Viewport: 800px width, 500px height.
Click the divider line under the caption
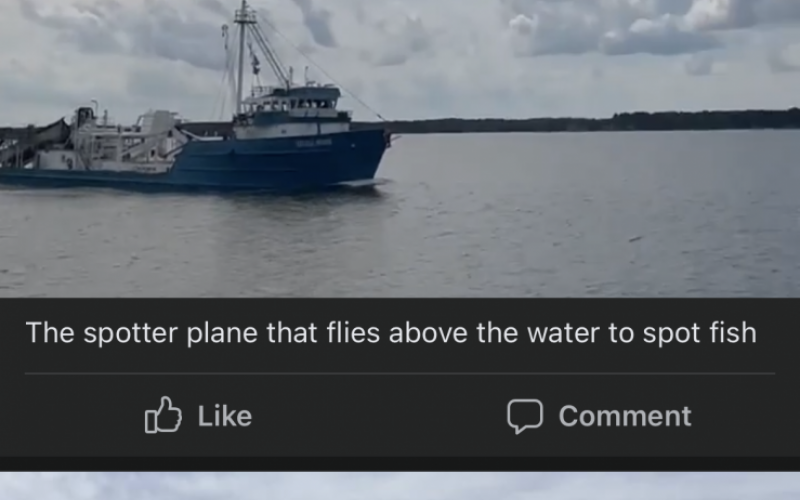400,373
